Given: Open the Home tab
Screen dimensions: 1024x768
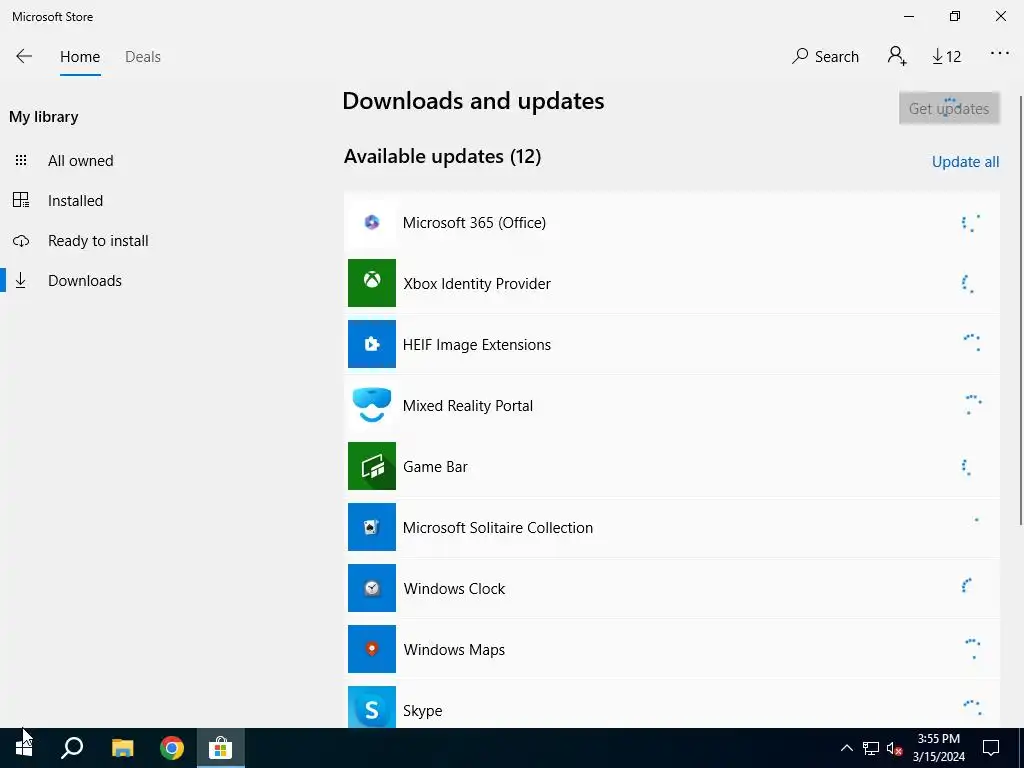Looking at the screenshot, I should click(x=80, y=57).
